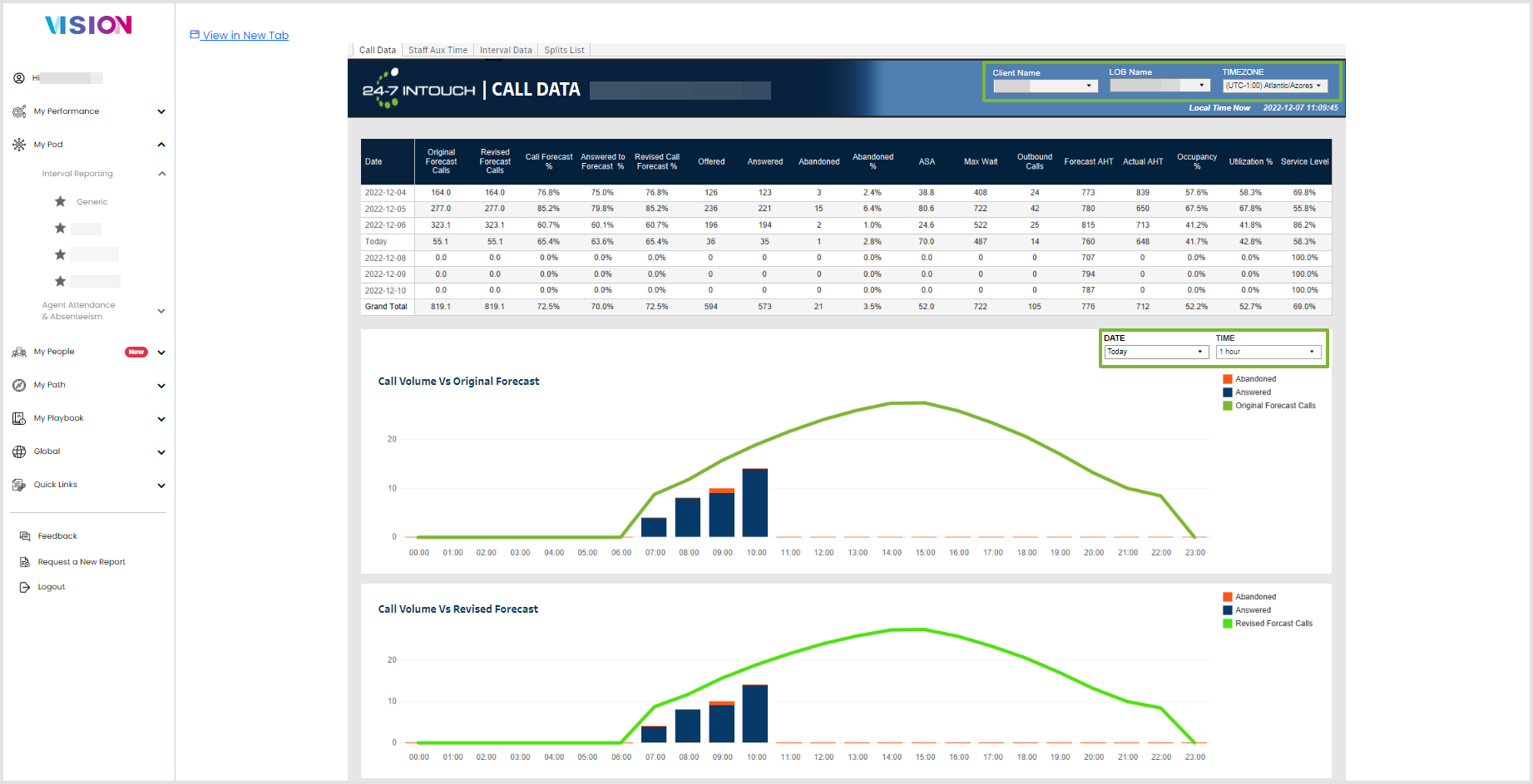1533x784 pixels.
Task: Click the My Path compass icon
Action: [19, 386]
